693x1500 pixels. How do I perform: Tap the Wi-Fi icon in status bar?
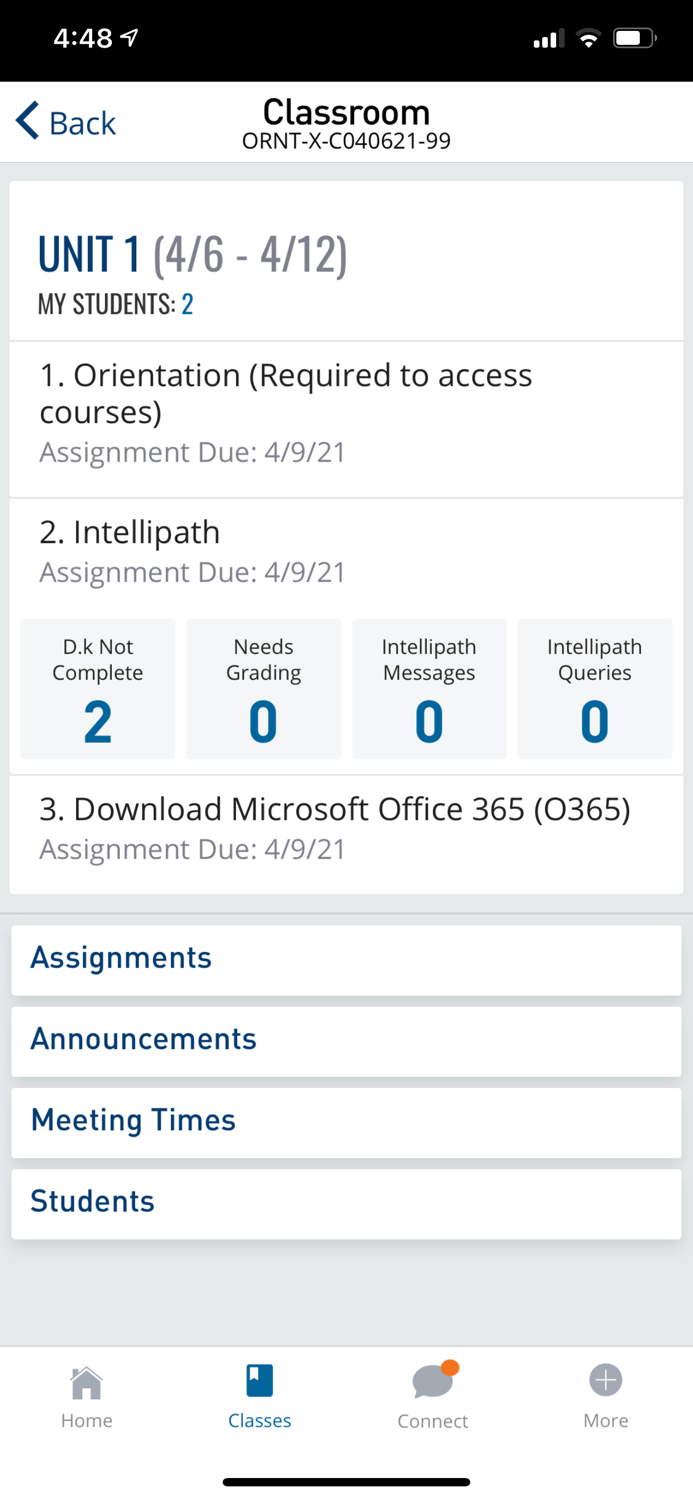588,37
